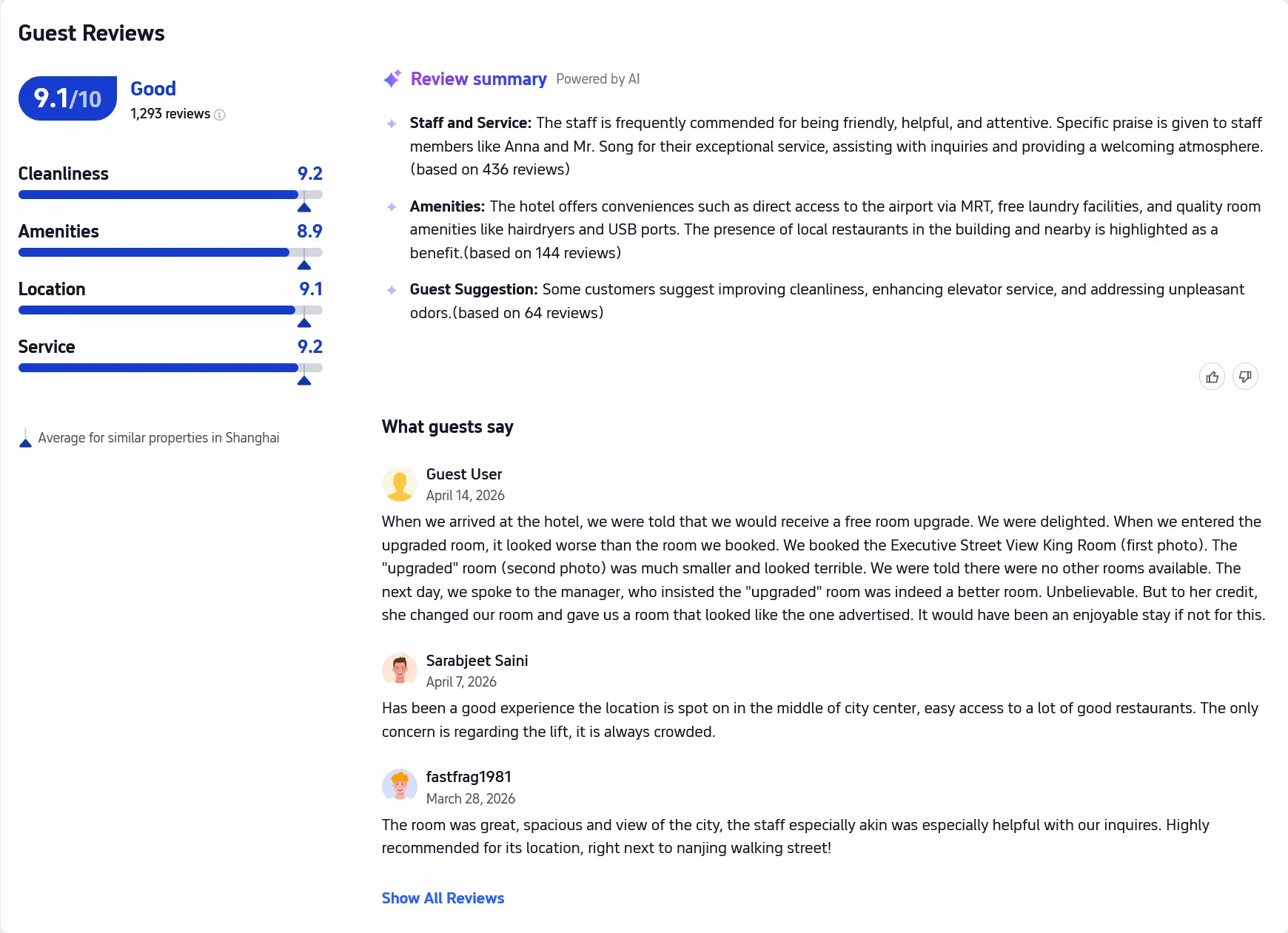Click the Cleanliness rating bar
Screen dimensions: 1288x933
coord(170,195)
